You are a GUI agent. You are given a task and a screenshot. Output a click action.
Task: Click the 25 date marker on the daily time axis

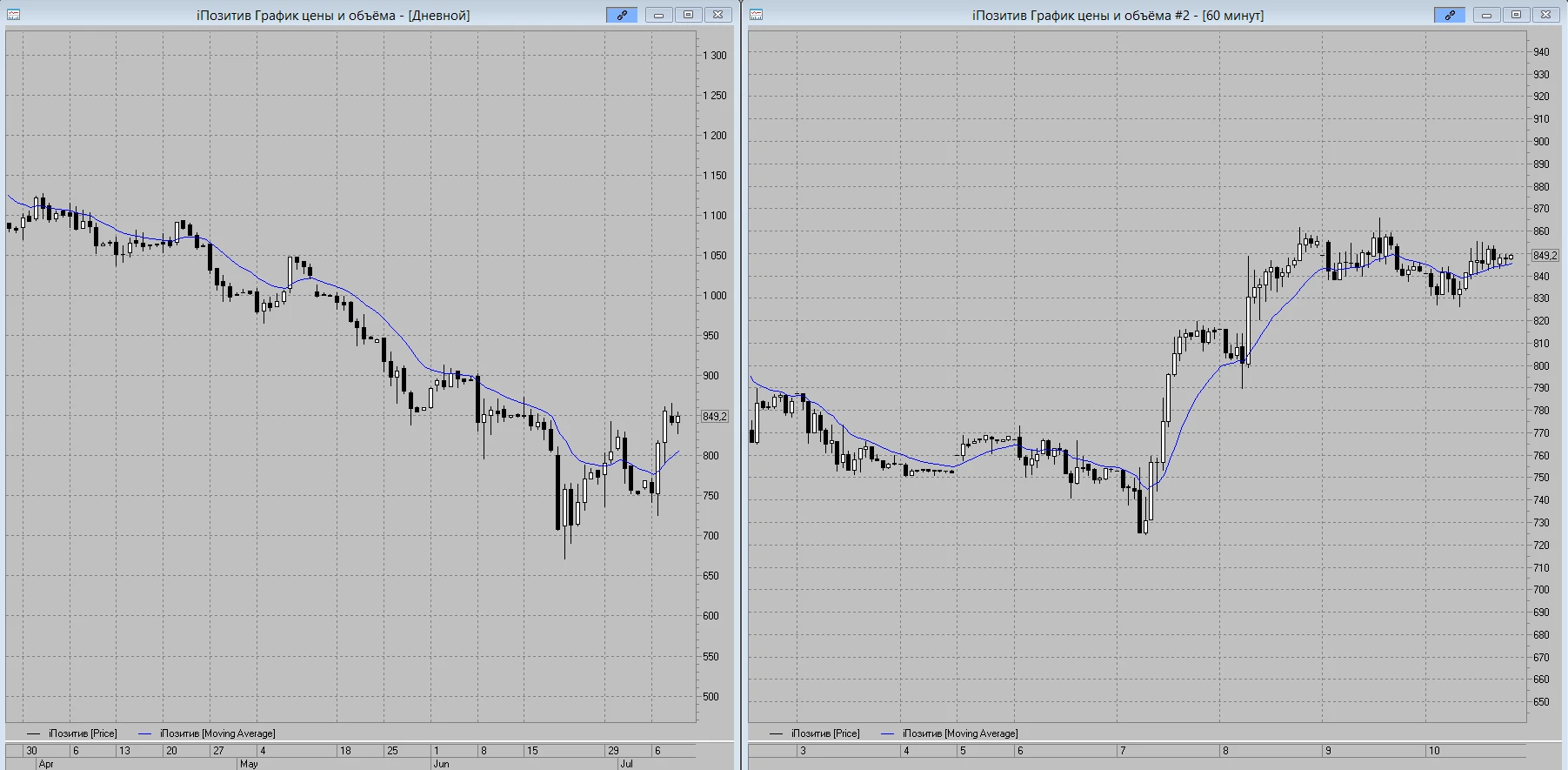392,751
